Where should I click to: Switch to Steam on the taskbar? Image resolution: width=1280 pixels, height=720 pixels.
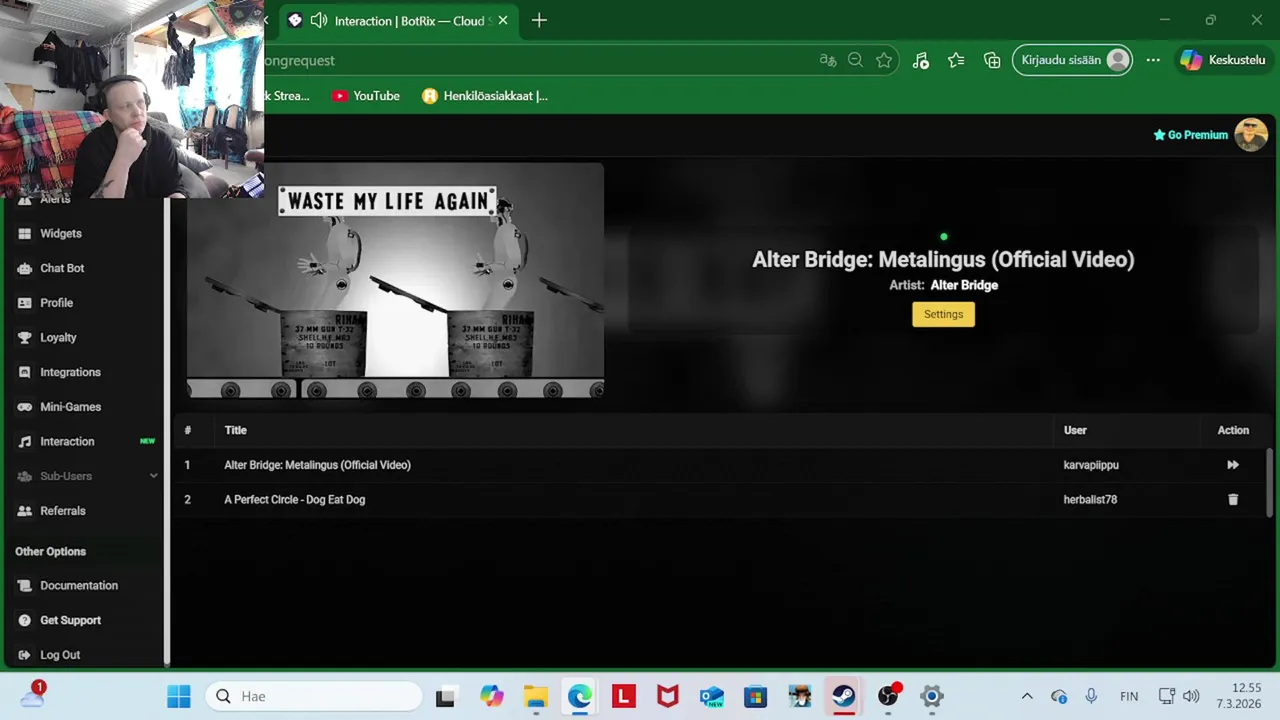click(844, 696)
